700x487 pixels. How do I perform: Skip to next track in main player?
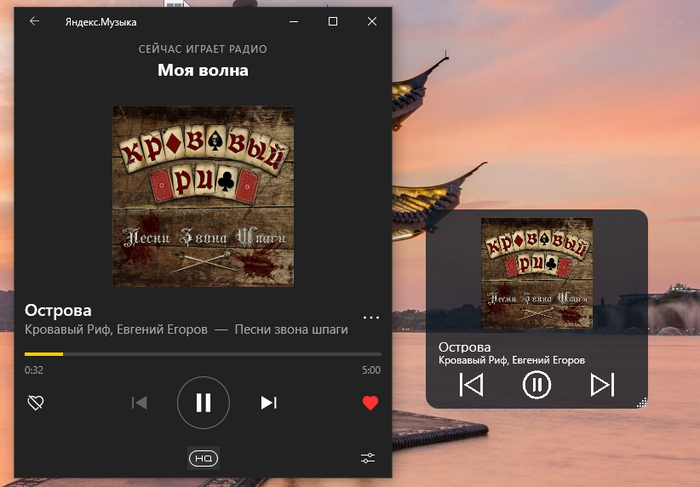[x=269, y=403]
